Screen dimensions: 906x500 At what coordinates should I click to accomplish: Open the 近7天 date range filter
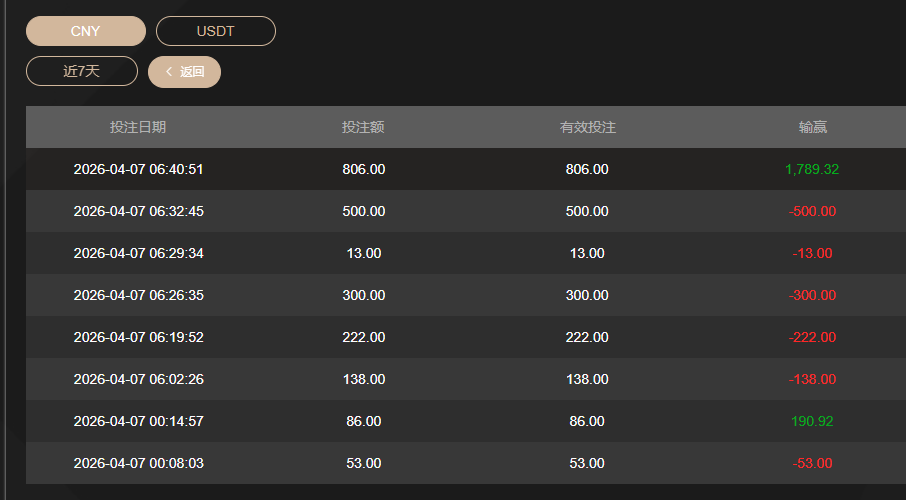tap(81, 71)
